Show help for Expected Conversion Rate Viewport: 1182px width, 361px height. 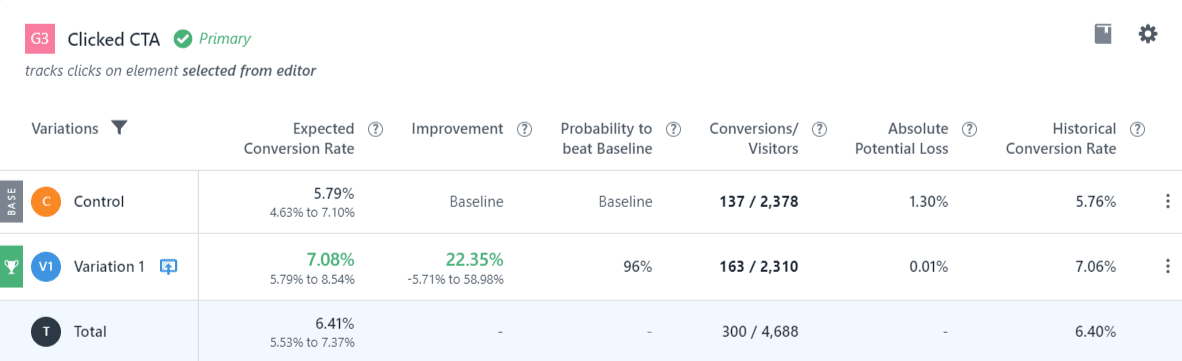point(375,129)
